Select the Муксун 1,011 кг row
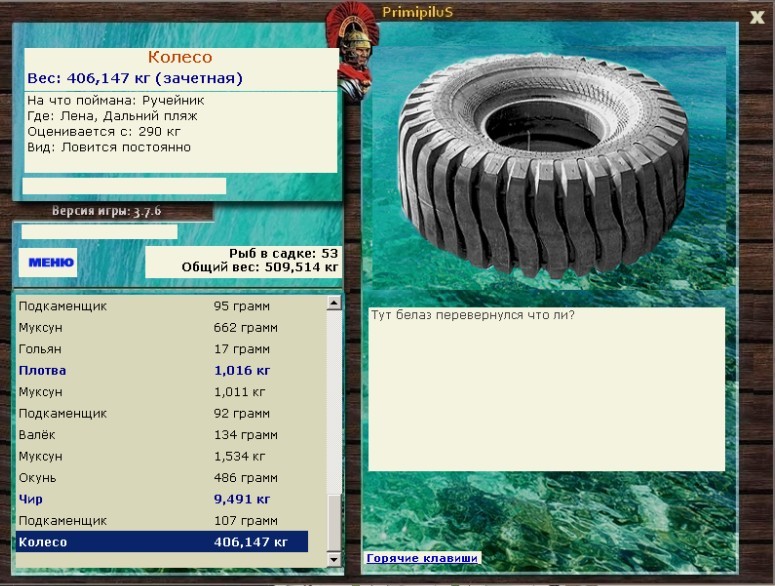 pos(162,392)
